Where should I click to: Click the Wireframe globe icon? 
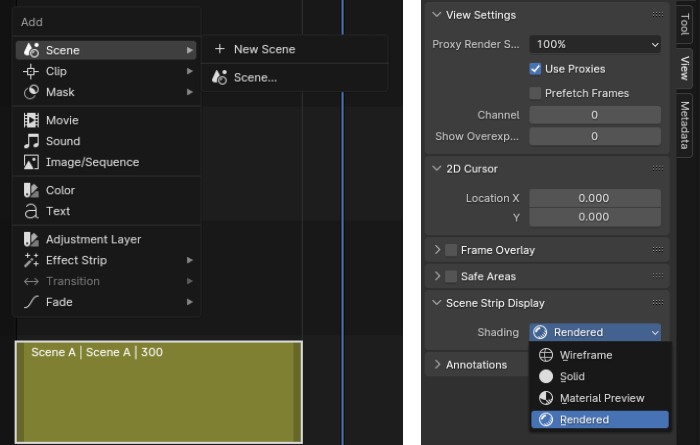pyautogui.click(x=546, y=355)
